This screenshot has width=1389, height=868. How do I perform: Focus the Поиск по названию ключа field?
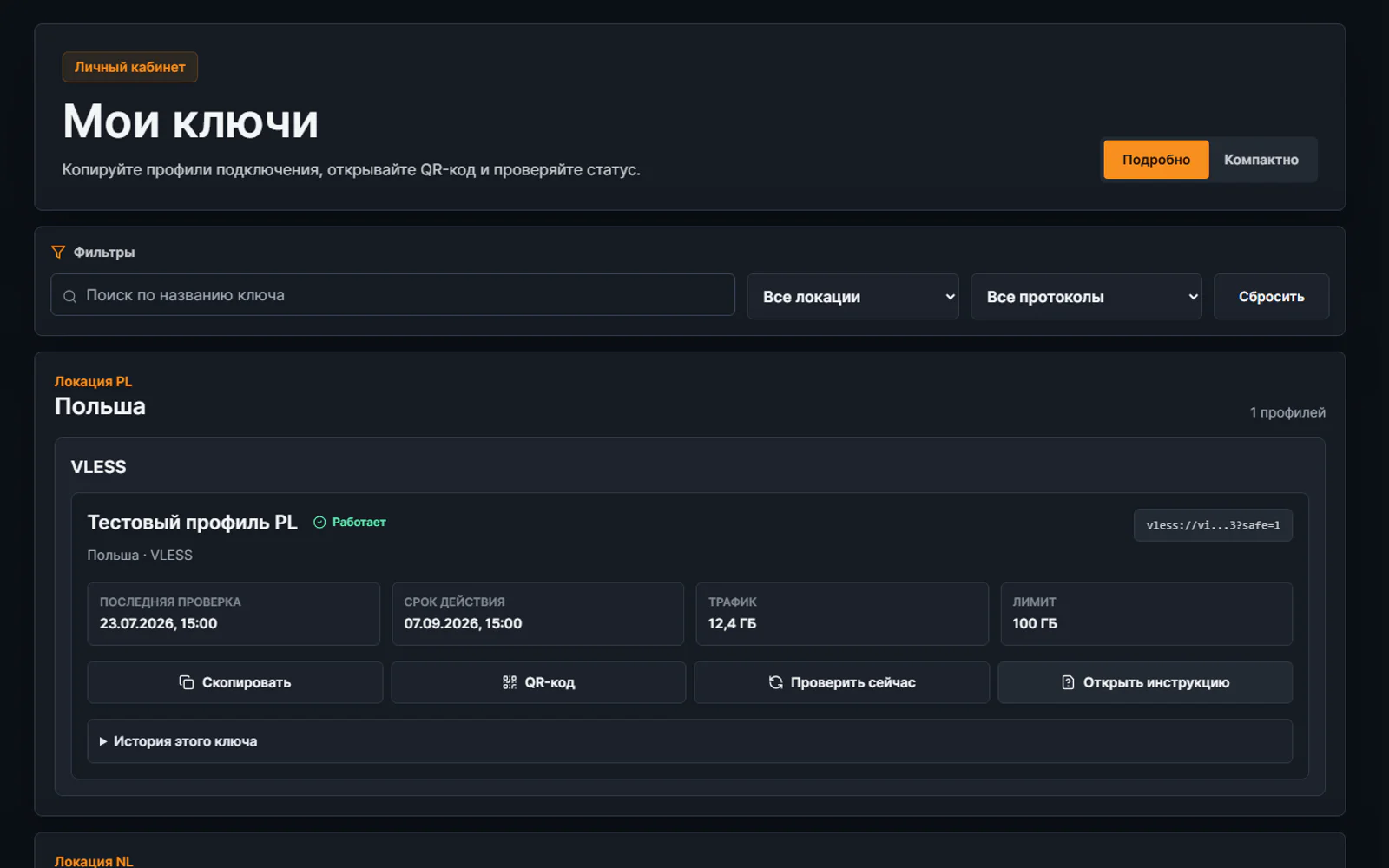pyautogui.click(x=392, y=295)
